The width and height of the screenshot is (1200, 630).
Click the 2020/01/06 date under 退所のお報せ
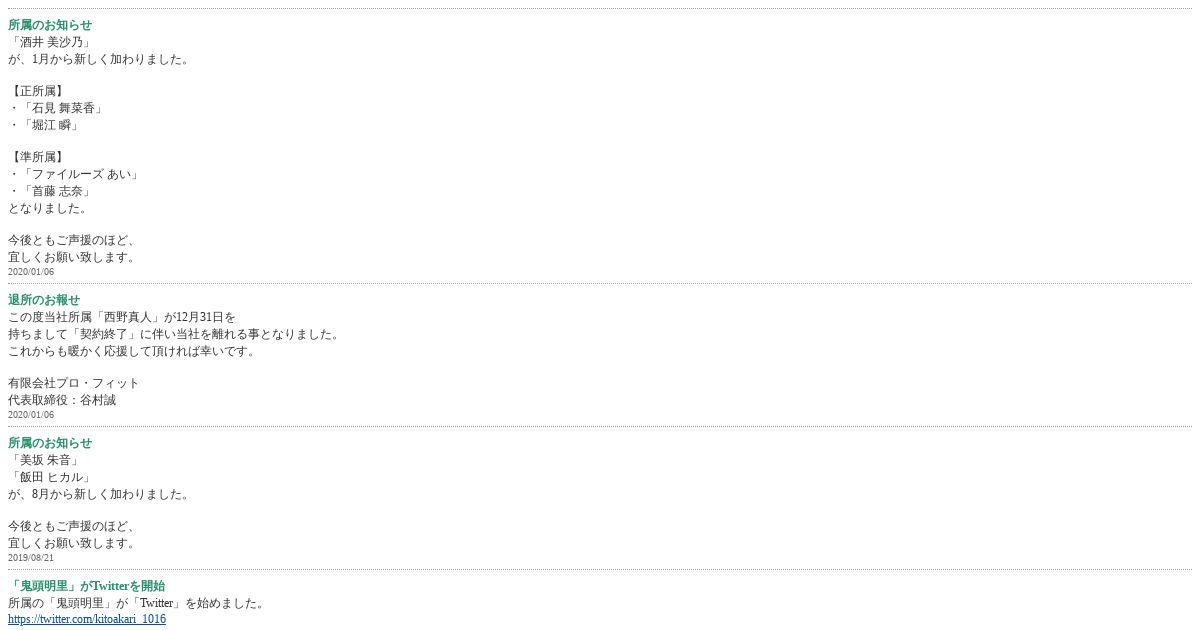tap(31, 414)
